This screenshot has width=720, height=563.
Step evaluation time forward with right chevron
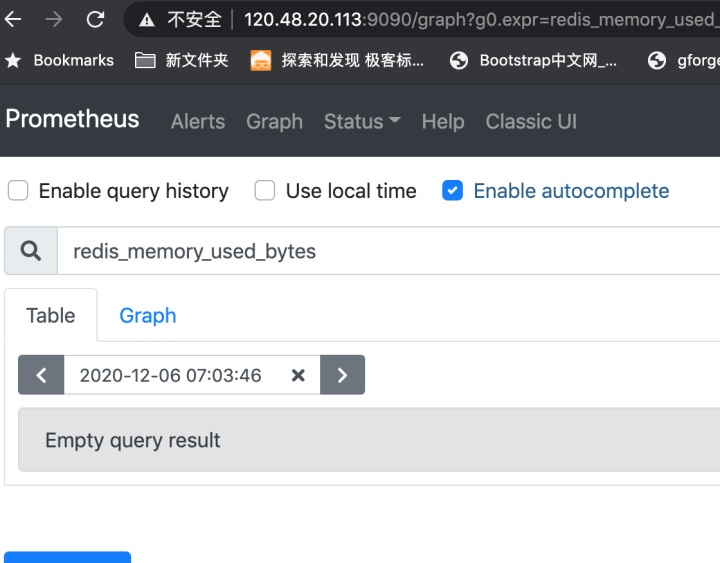343,375
